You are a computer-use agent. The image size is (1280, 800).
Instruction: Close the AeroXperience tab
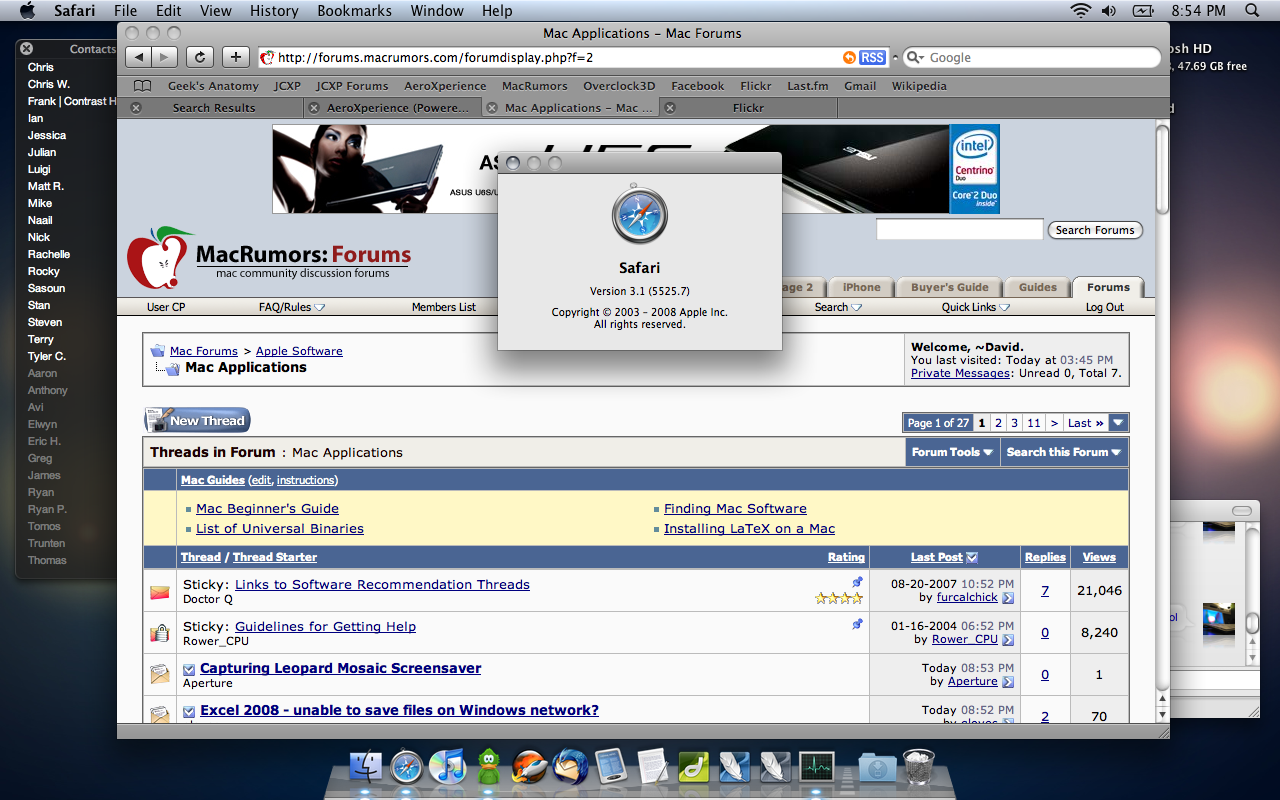(314, 108)
